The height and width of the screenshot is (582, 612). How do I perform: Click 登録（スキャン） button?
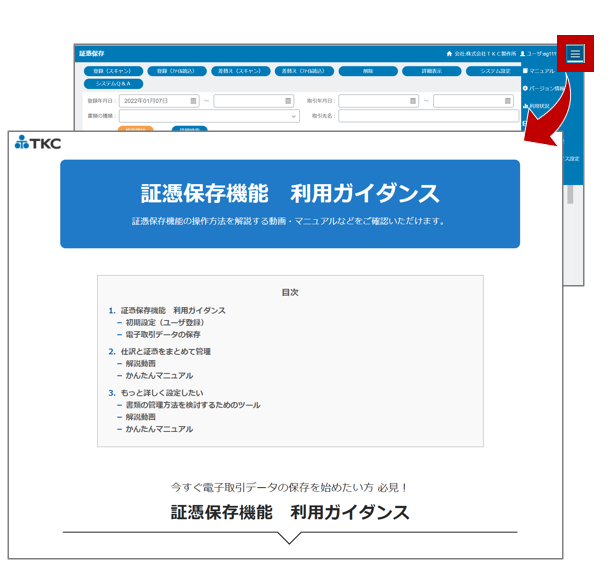[113, 71]
